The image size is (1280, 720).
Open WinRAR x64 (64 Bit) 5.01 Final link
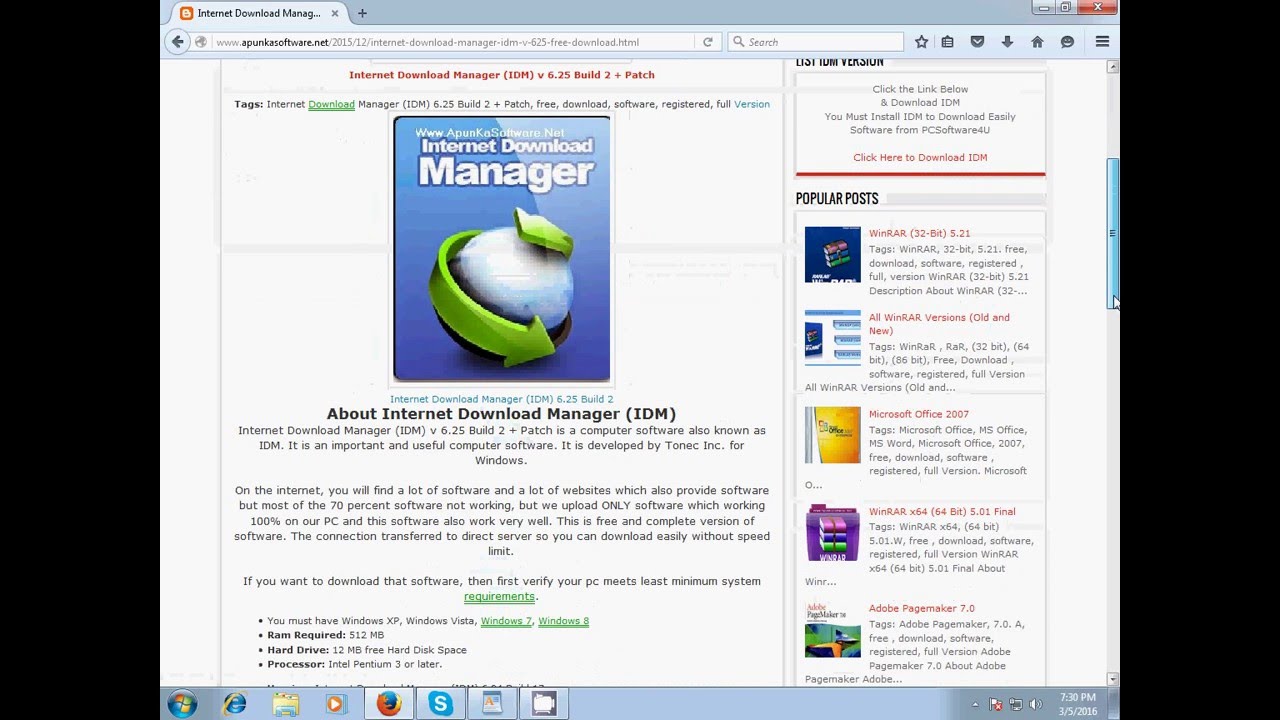pyautogui.click(x=942, y=511)
